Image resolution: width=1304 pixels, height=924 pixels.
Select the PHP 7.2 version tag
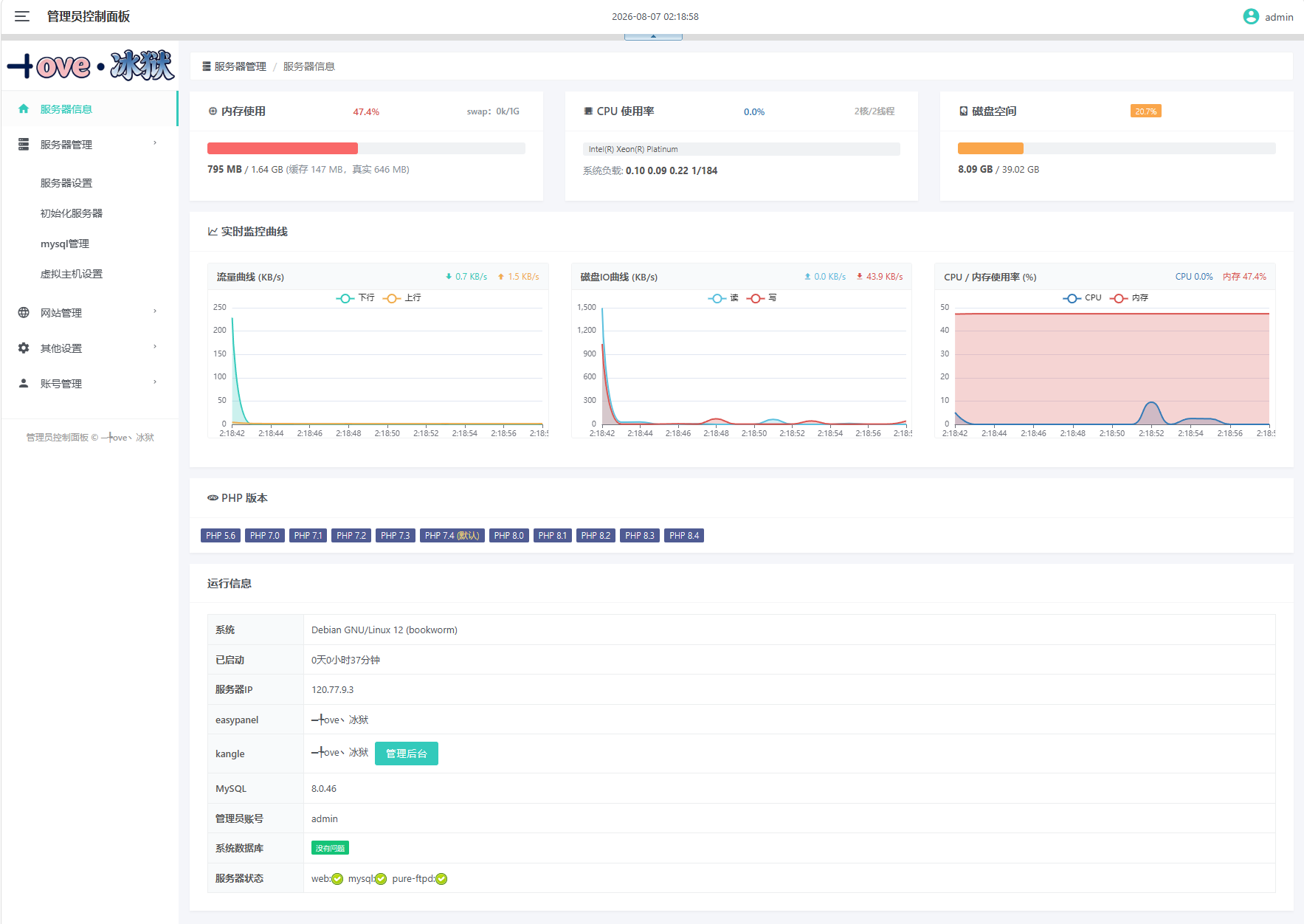(x=351, y=536)
